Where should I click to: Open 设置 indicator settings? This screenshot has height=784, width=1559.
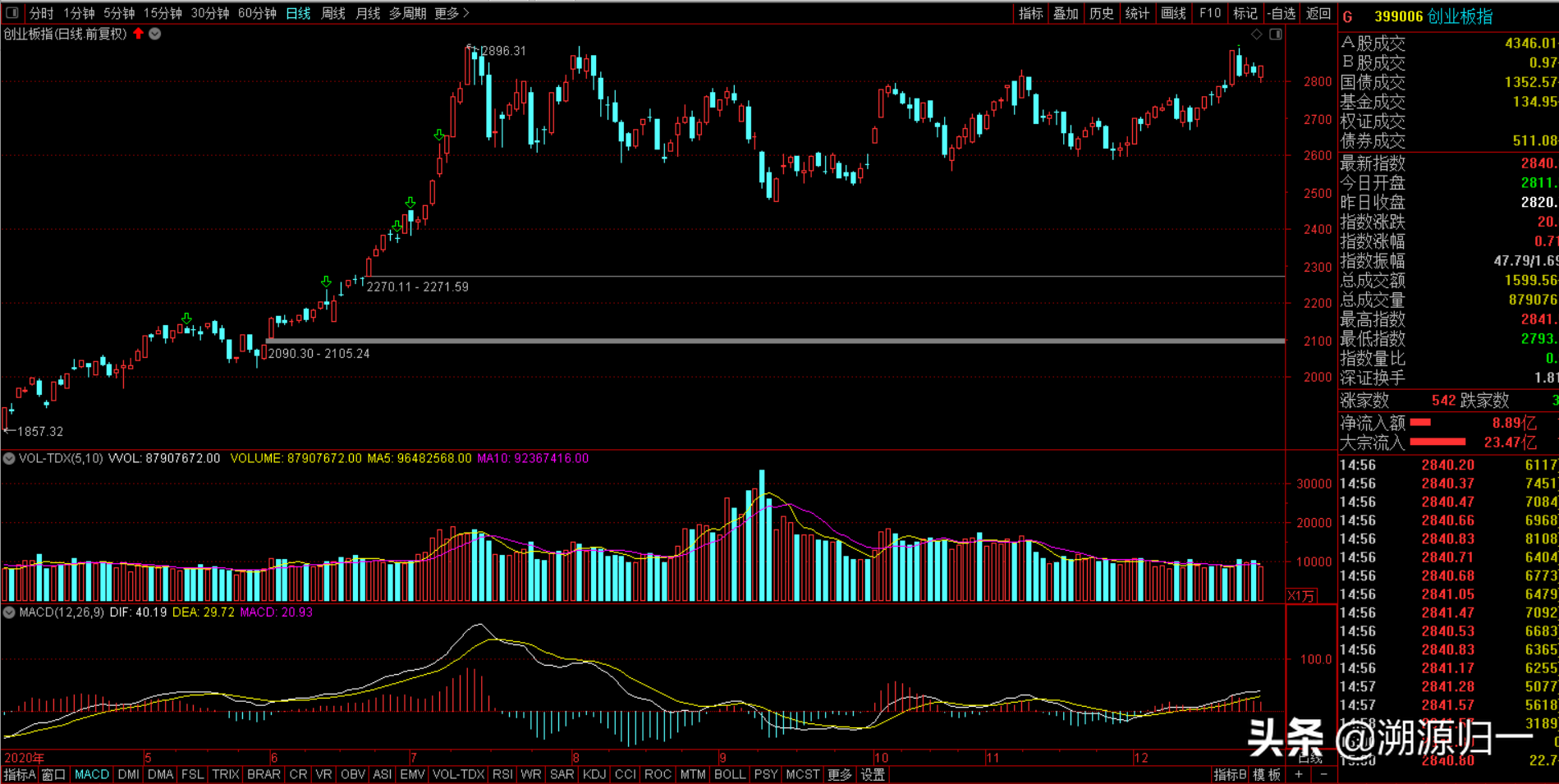[x=873, y=774]
